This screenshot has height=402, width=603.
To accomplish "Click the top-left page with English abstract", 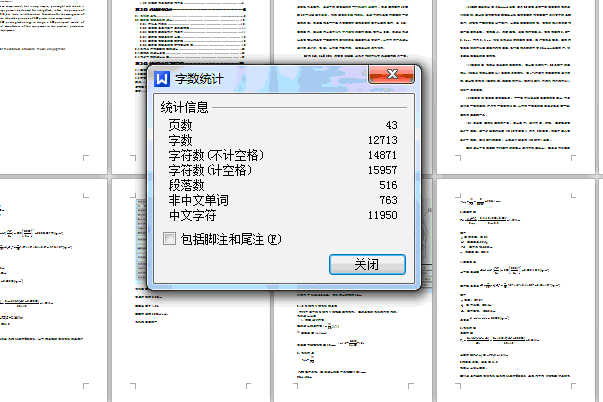I will tap(53, 87).
